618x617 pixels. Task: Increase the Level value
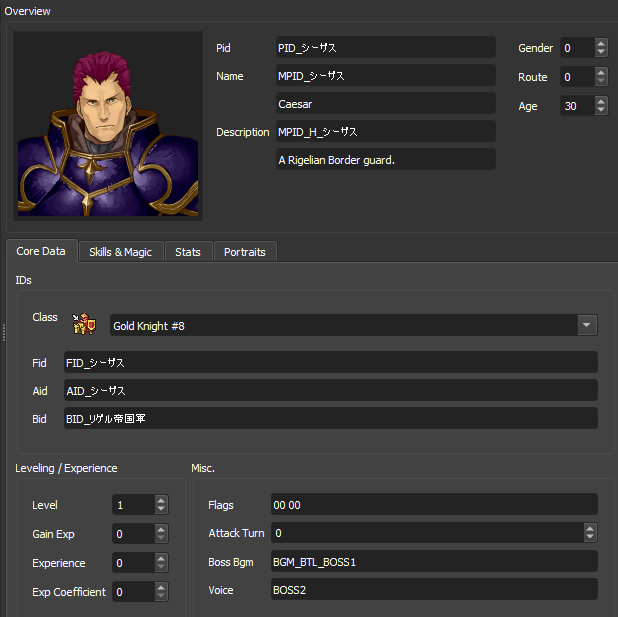click(161, 500)
